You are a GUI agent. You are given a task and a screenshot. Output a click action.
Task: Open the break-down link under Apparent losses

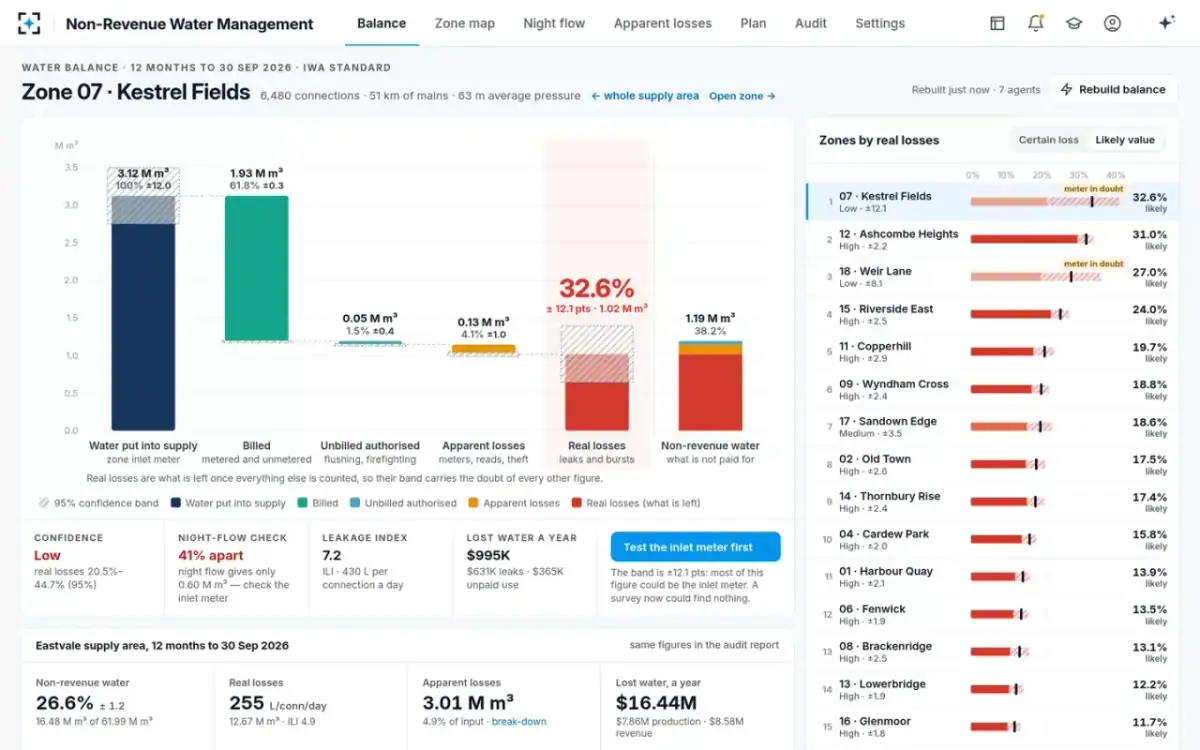pos(519,721)
